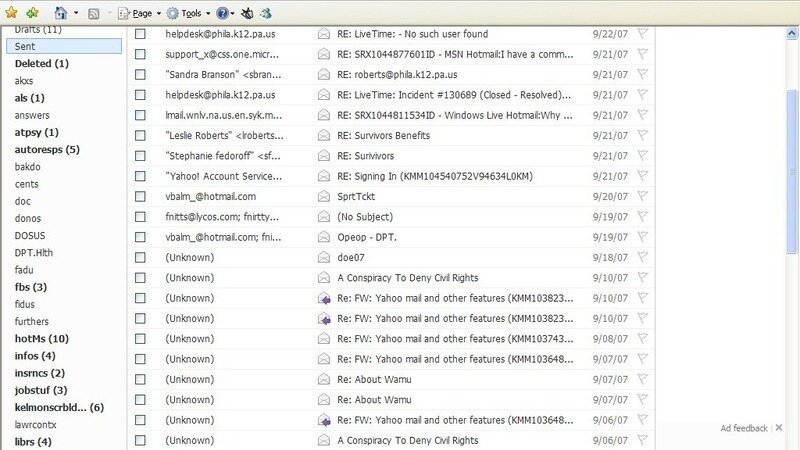The height and width of the screenshot is (450, 800).
Task: Open the Tools menu
Action: (190, 14)
